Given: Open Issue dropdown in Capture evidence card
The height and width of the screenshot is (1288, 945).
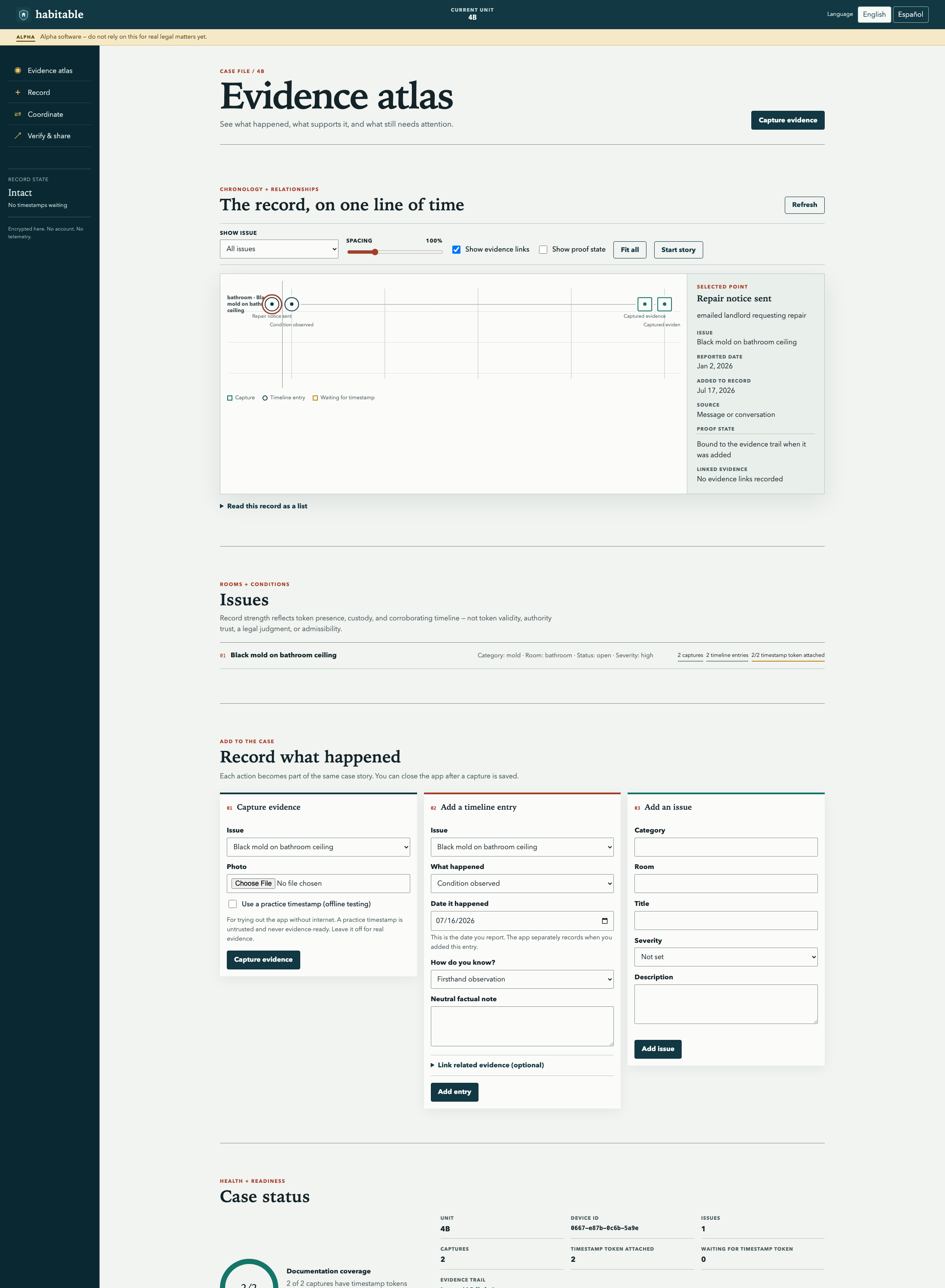Looking at the screenshot, I should click(318, 847).
